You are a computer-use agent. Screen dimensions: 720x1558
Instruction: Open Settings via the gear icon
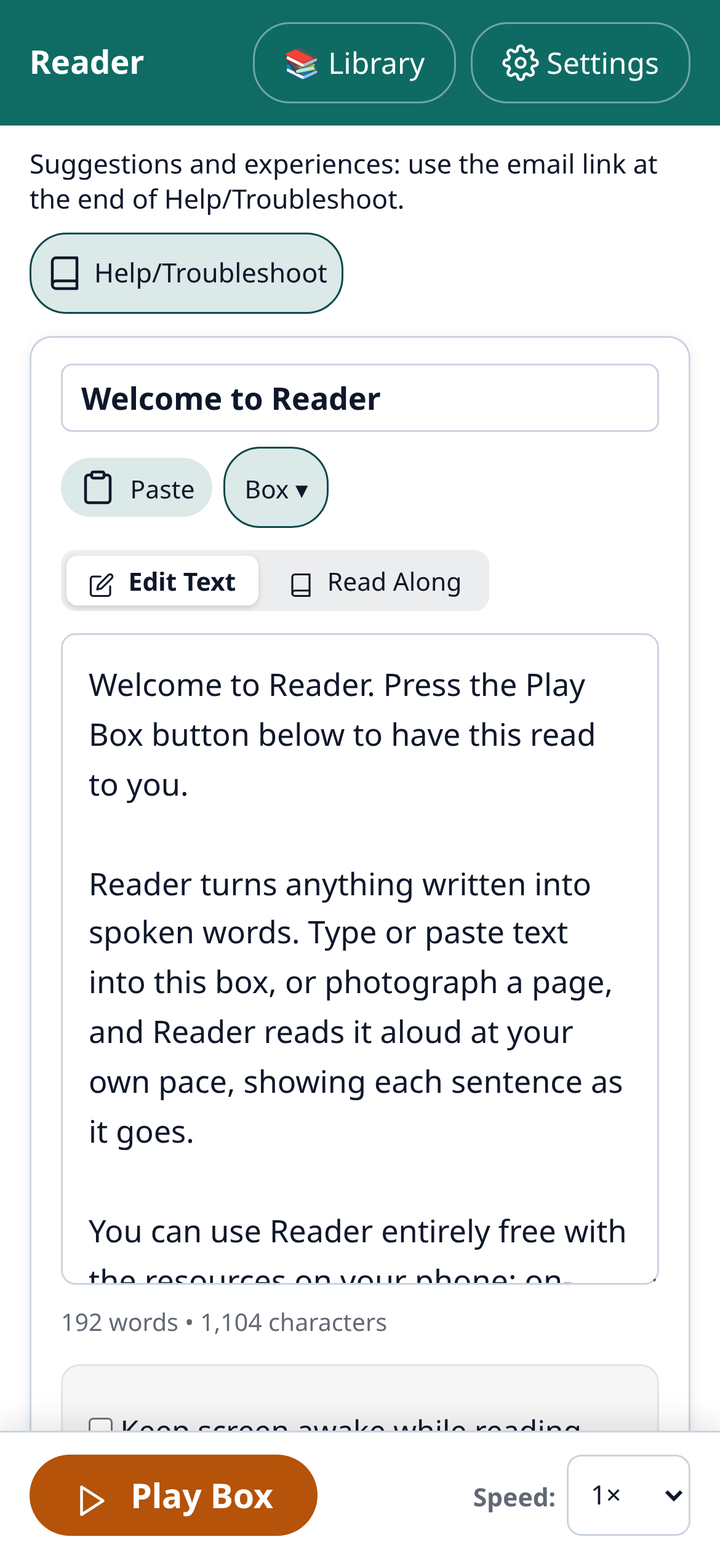coord(519,63)
